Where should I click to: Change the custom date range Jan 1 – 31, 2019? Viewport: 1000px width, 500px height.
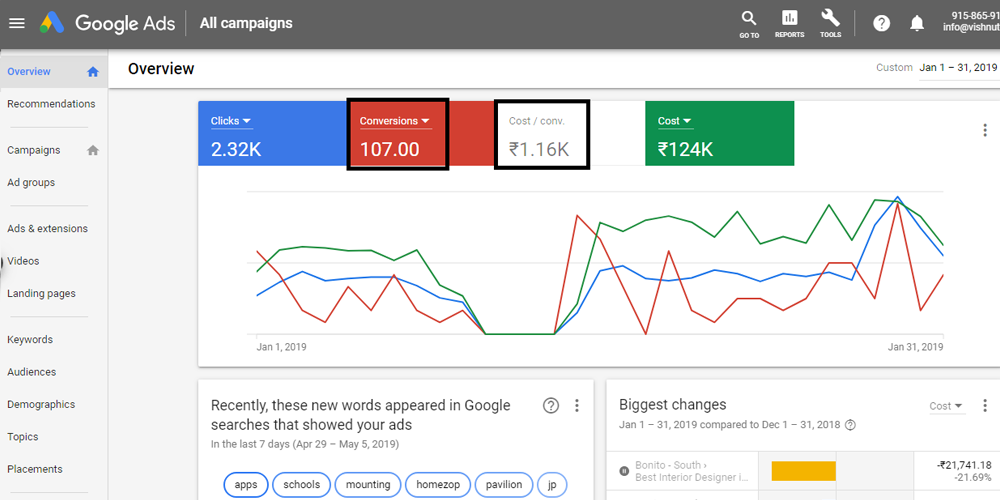point(958,68)
